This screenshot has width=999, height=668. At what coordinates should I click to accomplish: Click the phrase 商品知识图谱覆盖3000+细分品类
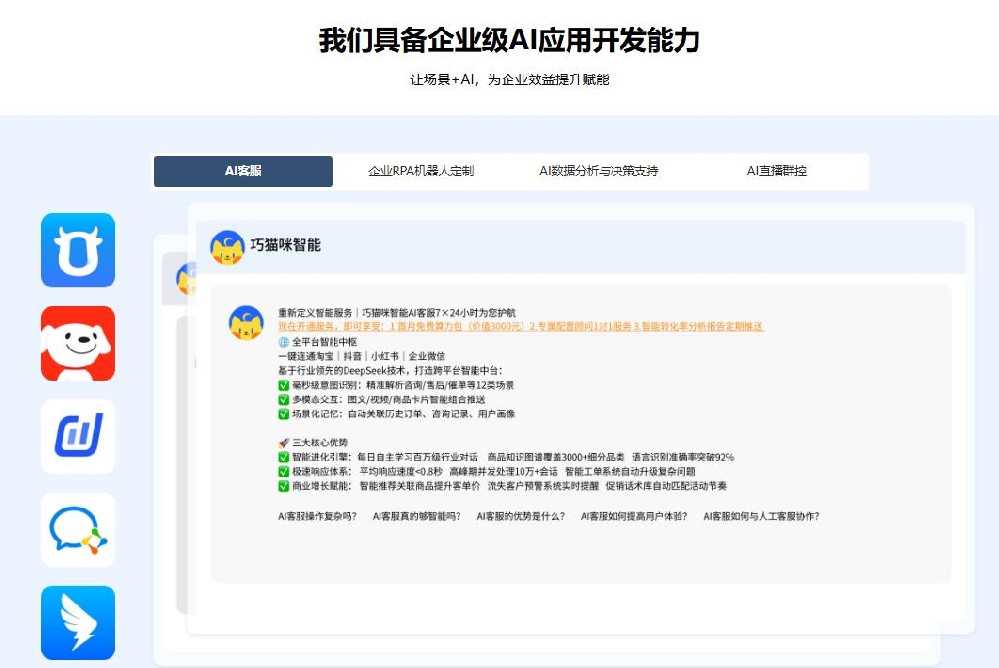(556, 457)
